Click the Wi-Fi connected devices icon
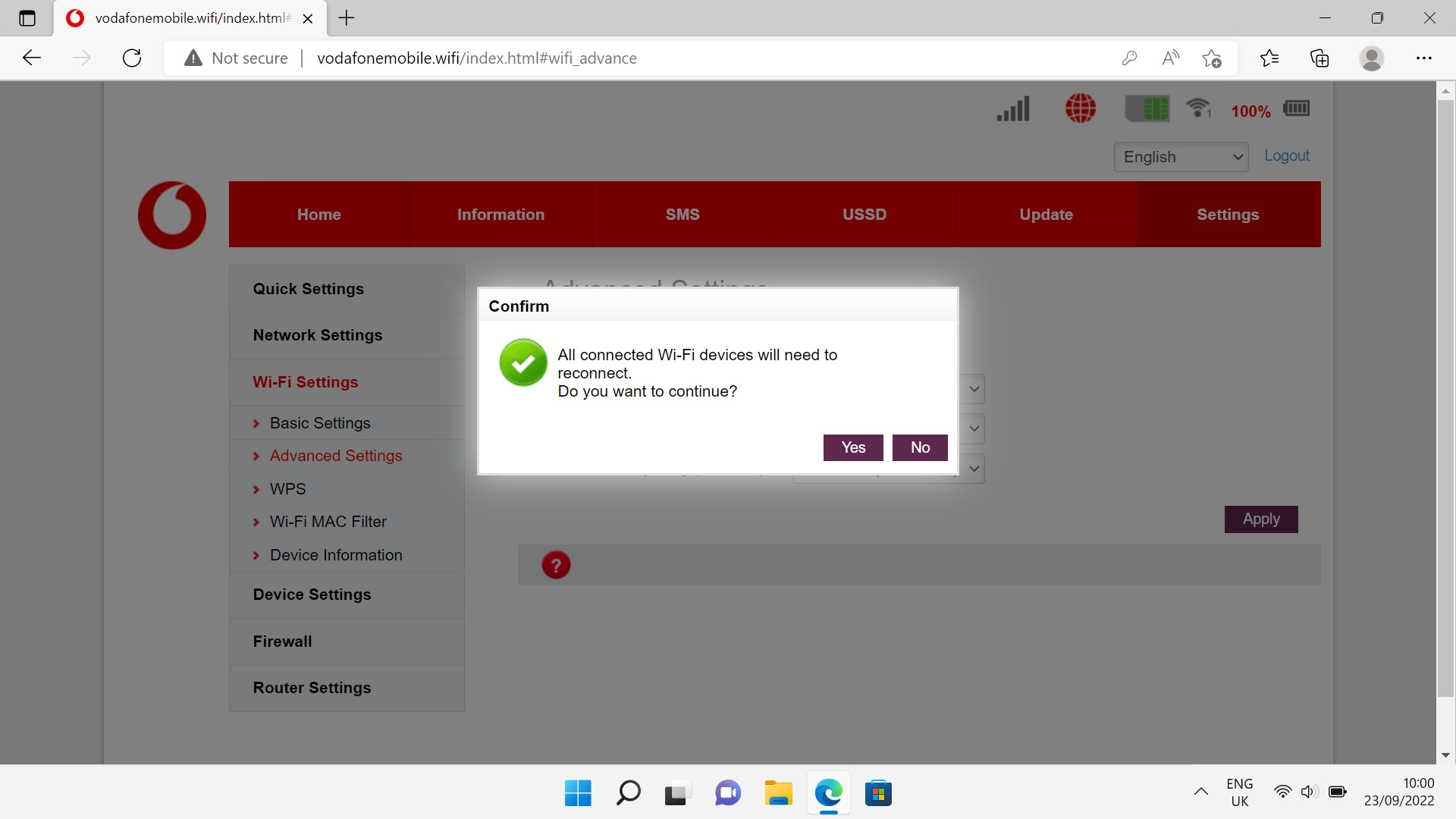Viewport: 1456px width, 819px height. 1199,108
